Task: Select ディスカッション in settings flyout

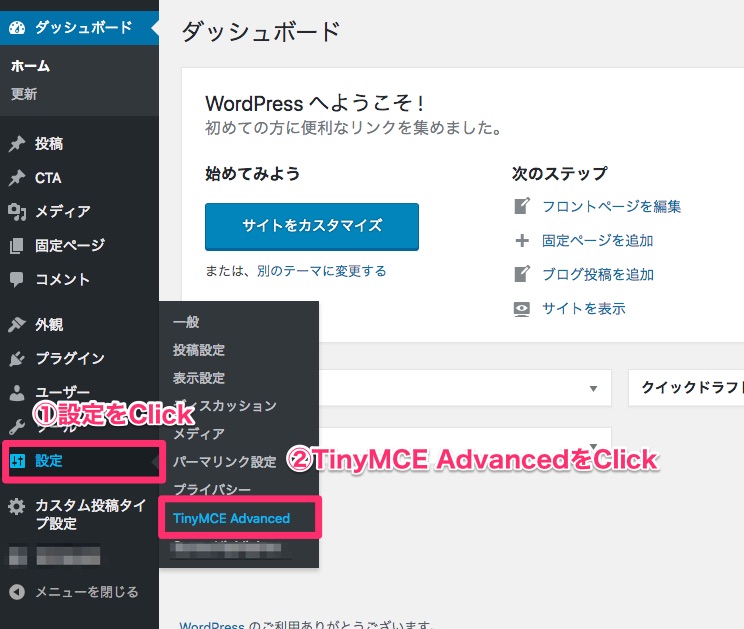Action: point(225,406)
